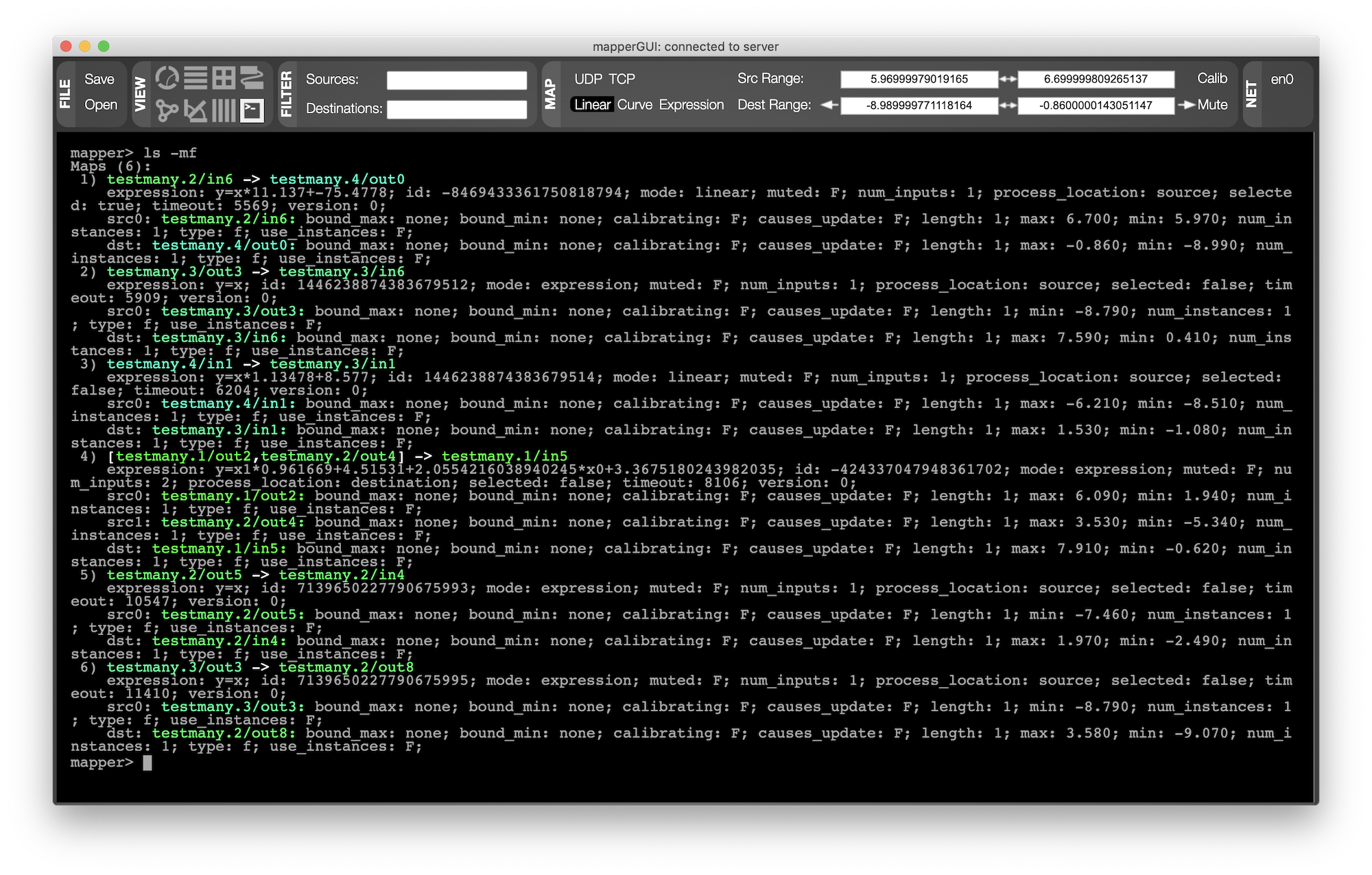This screenshot has width=1372, height=875.
Task: Select UDP protocol option
Action: click(588, 79)
